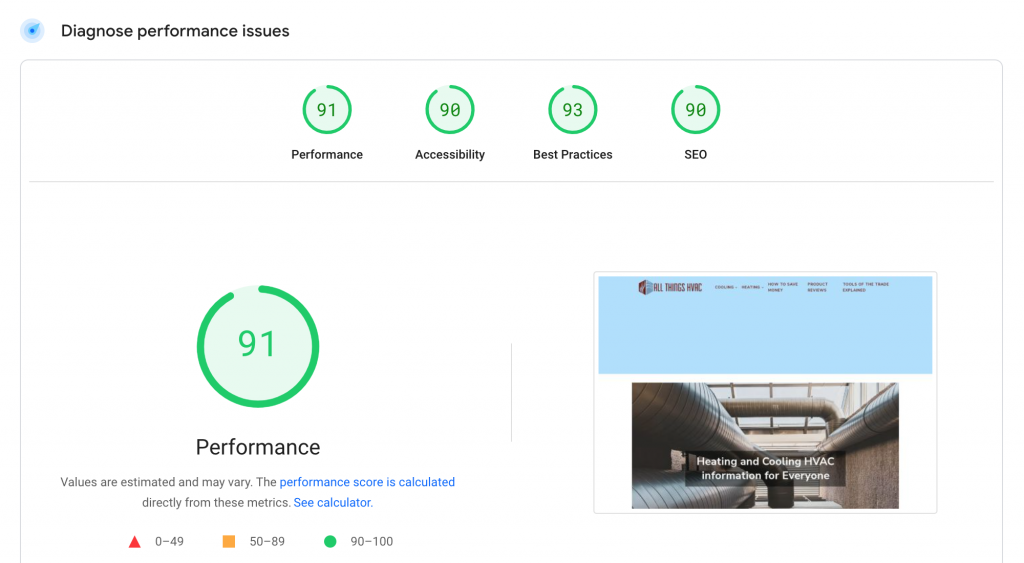
Task: Select the SEO score gauge
Action: pyautogui.click(x=695, y=110)
